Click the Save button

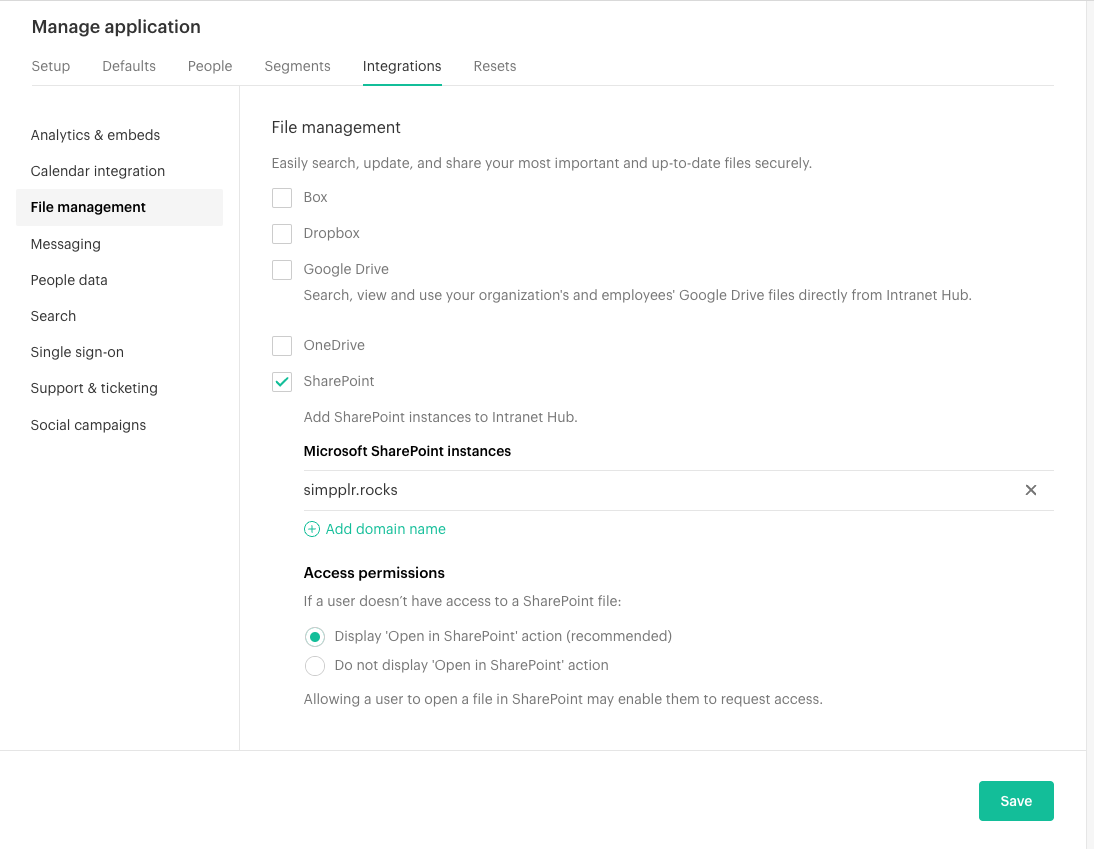(1016, 801)
